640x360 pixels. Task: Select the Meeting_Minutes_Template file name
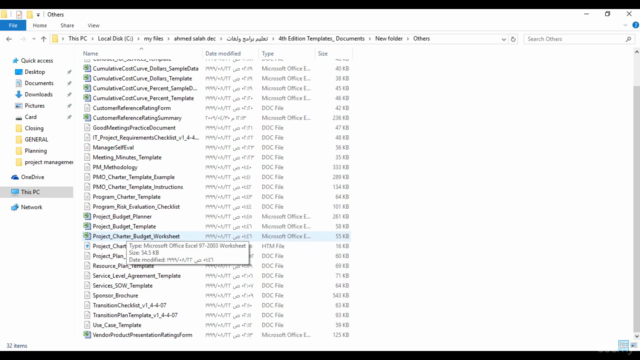(127, 157)
